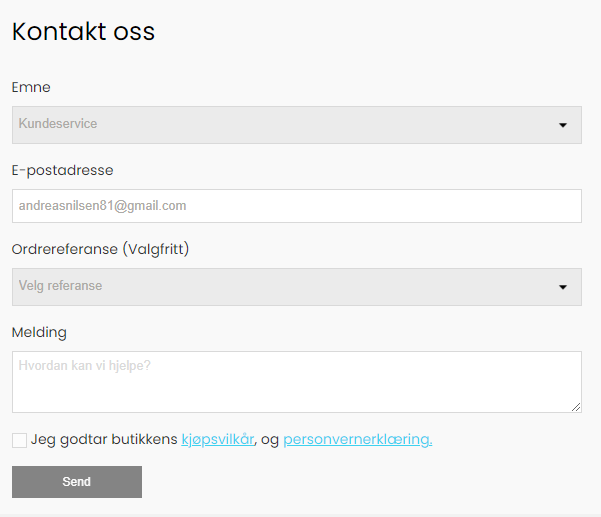
Task: Tick the terms acceptance checkbox
Action: pos(19,440)
